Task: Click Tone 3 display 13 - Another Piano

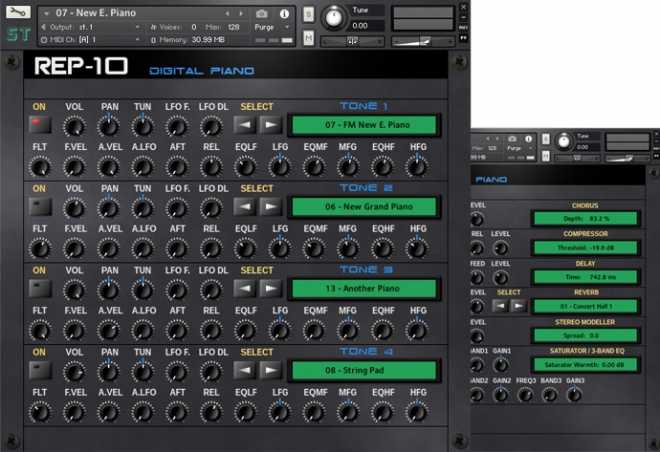Action: (x=365, y=289)
